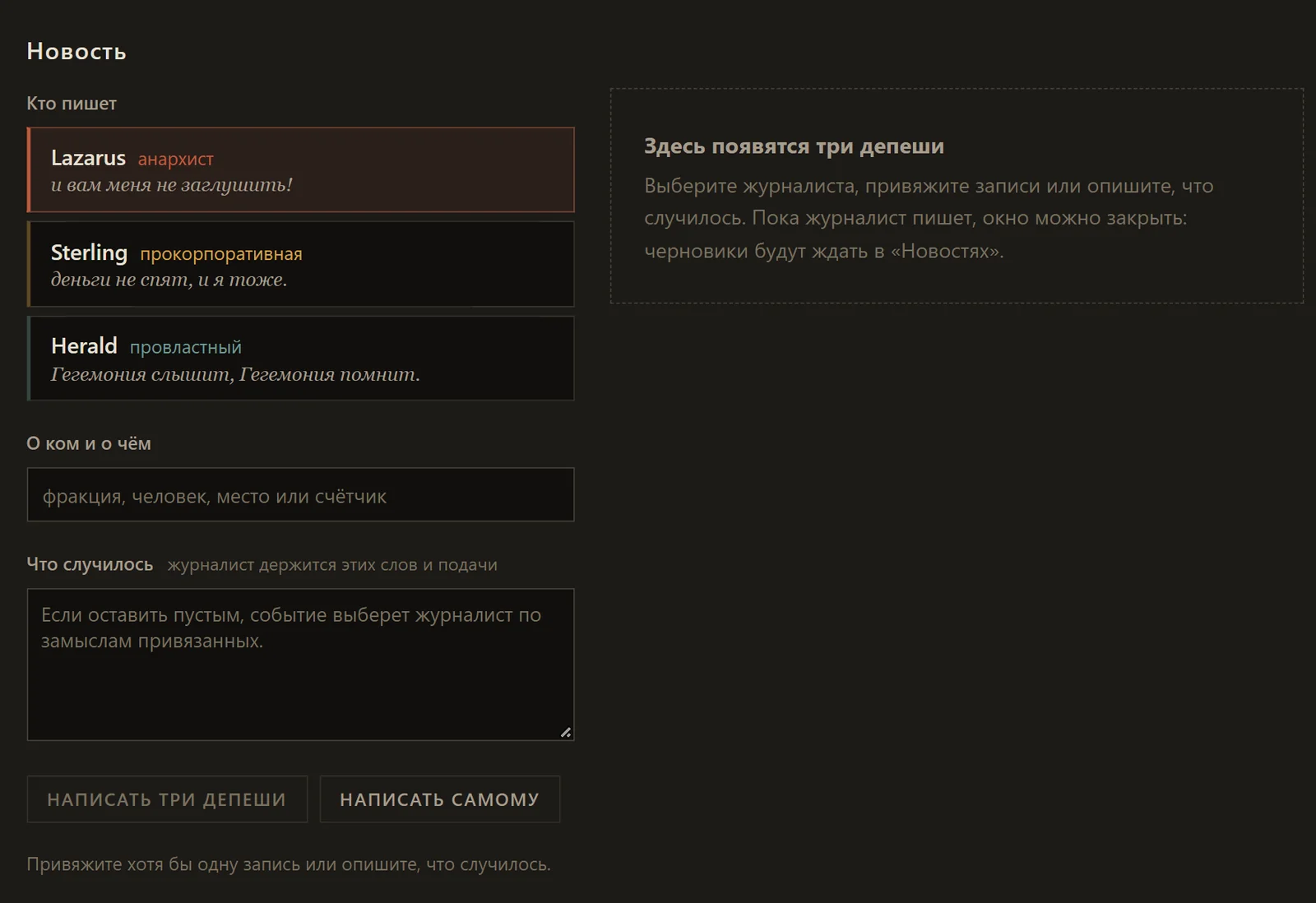Click the paragraph starting 'Выберите журналиста'
The width and height of the screenshot is (1316, 903).
[929, 218]
